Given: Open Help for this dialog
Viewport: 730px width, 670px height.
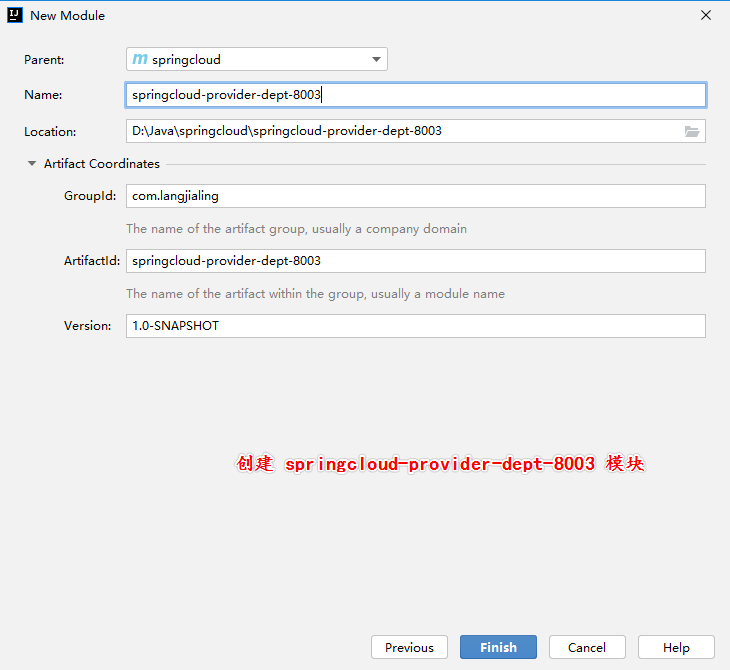Looking at the screenshot, I should pos(676,647).
